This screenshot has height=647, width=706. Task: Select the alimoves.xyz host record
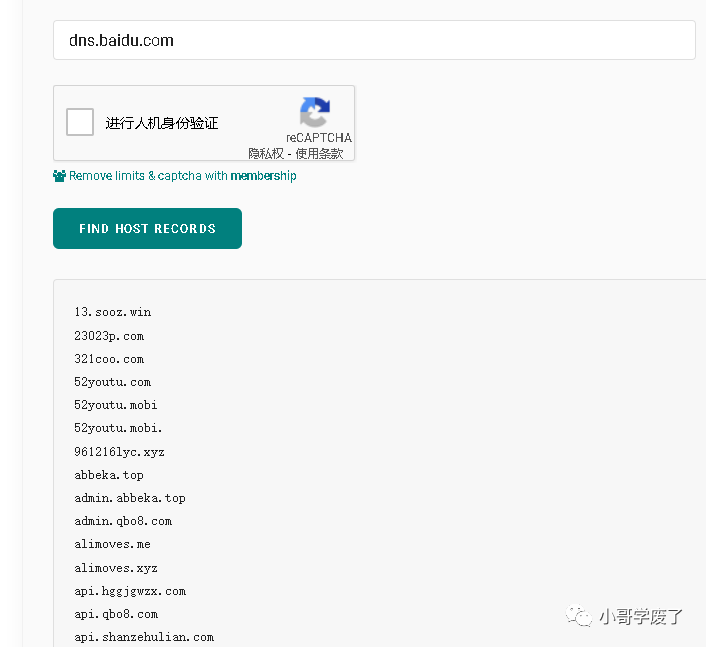coord(116,568)
